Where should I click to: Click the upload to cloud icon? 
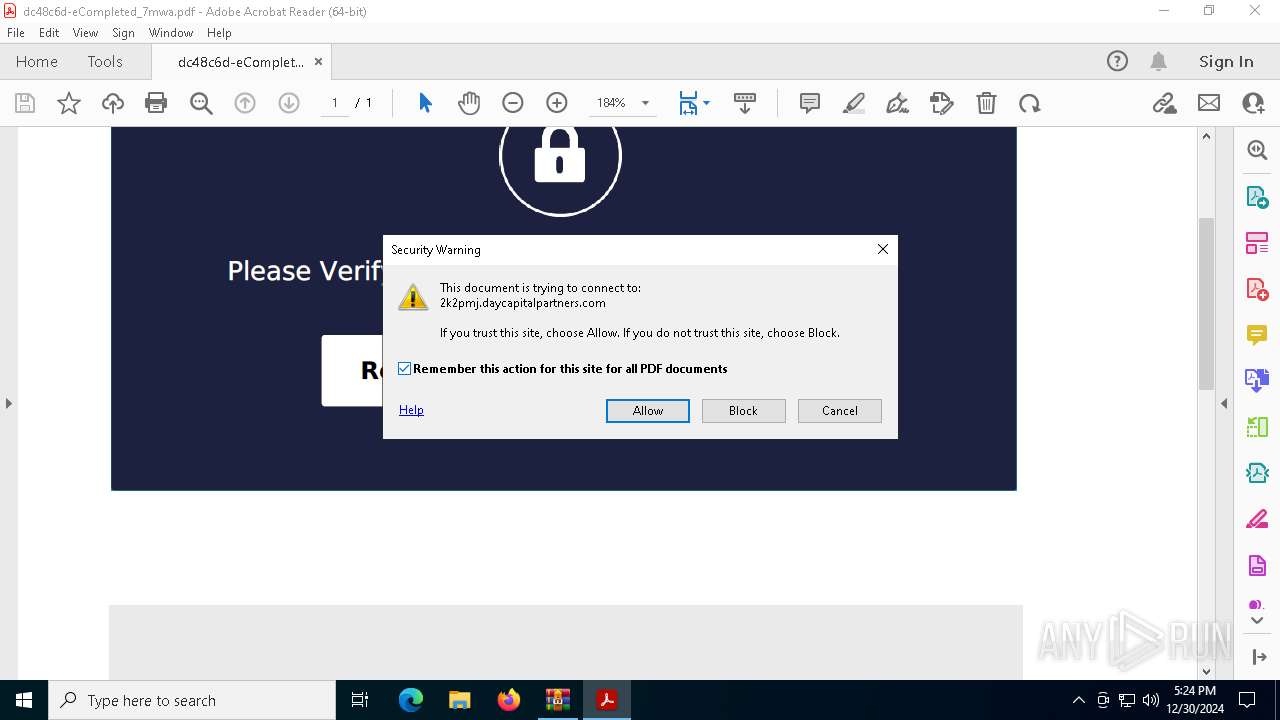(x=113, y=103)
